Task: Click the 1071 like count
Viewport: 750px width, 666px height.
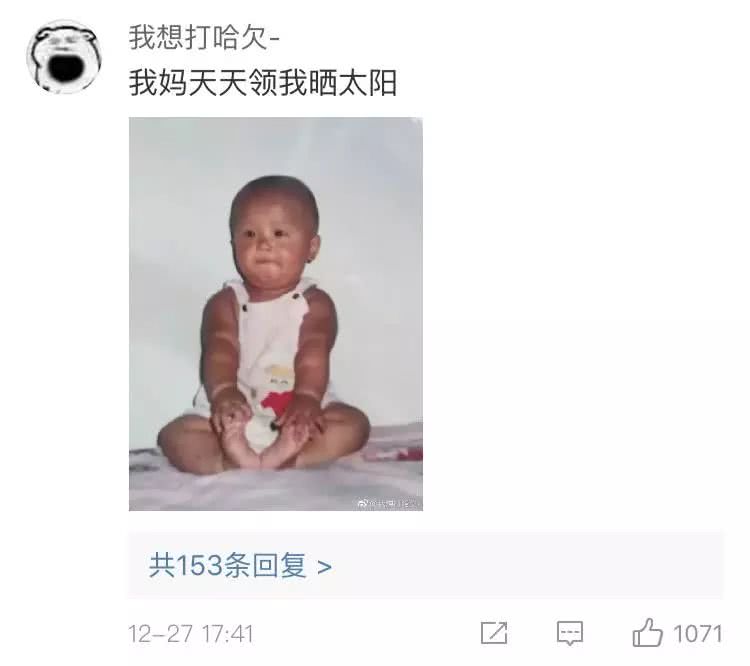Action: coord(697,634)
